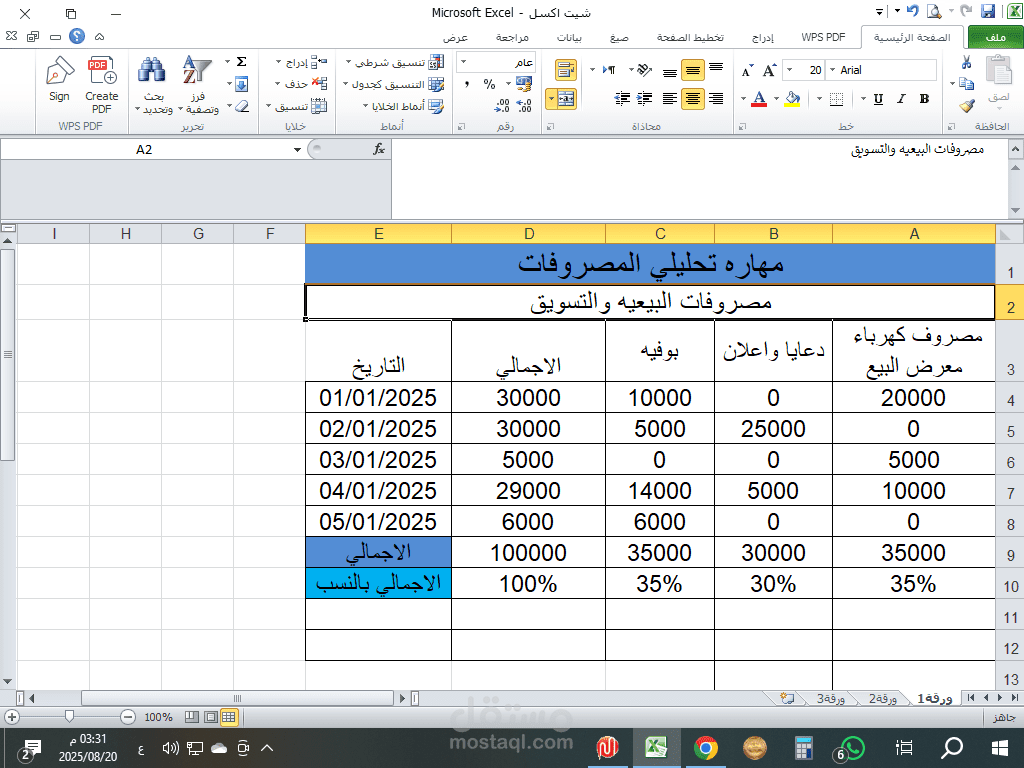Click the AutoSum sigma icon
The width and height of the screenshot is (1024, 768).
241,62
